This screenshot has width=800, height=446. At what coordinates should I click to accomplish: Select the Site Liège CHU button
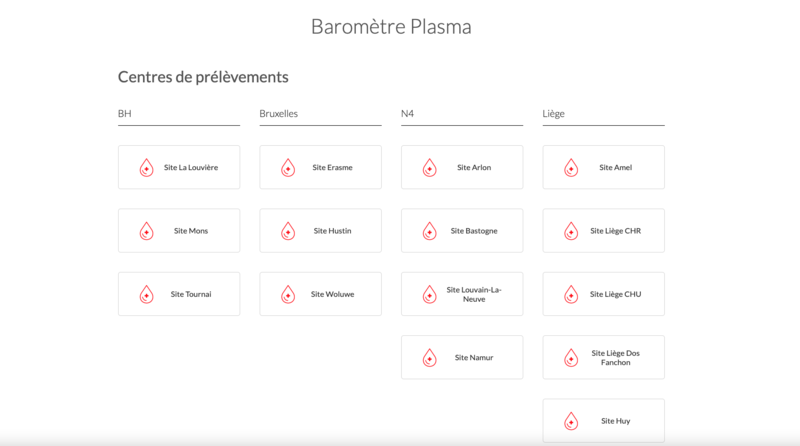604,294
